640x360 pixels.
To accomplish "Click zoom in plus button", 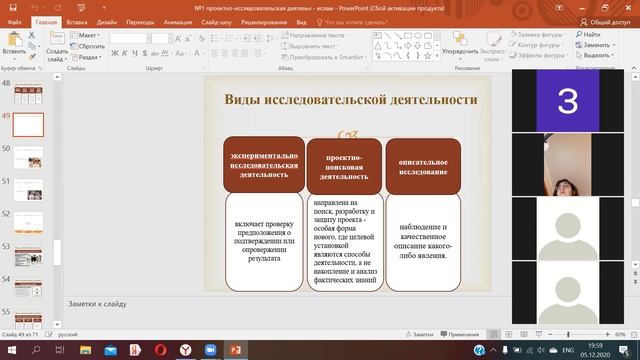I will pyautogui.click(x=607, y=334).
